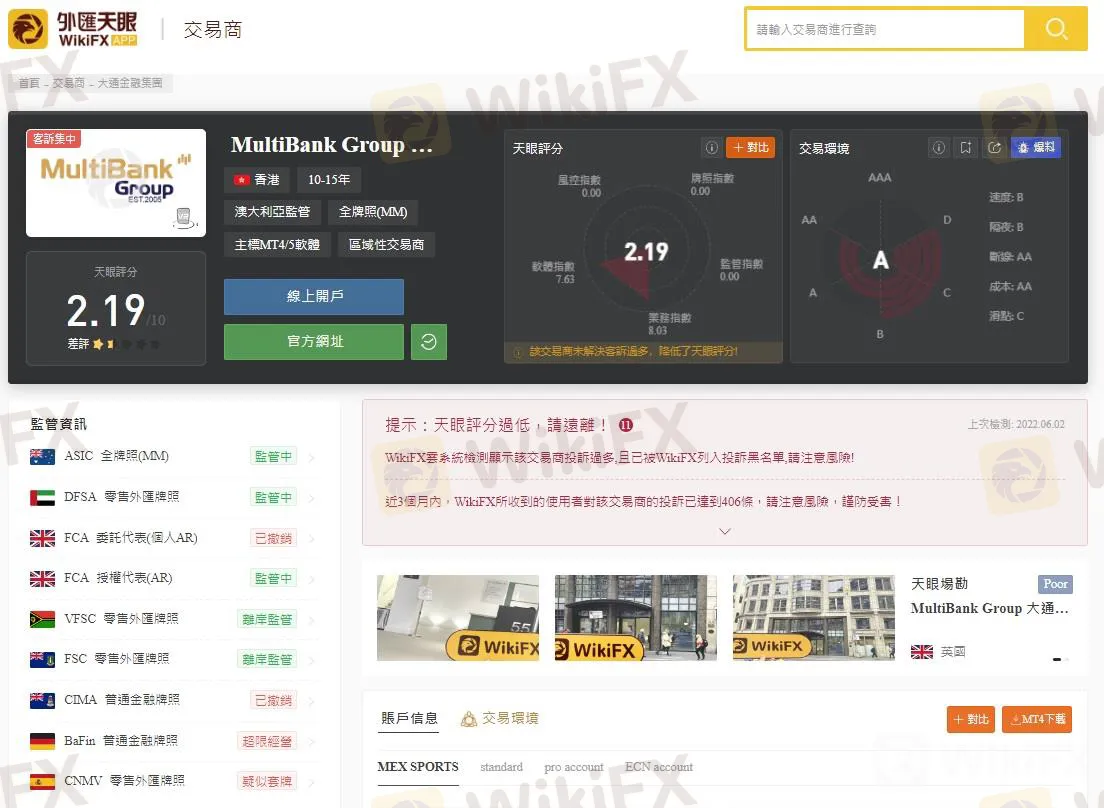Click the 澳大利亞監管 tag
1104x808 pixels.
[272, 212]
